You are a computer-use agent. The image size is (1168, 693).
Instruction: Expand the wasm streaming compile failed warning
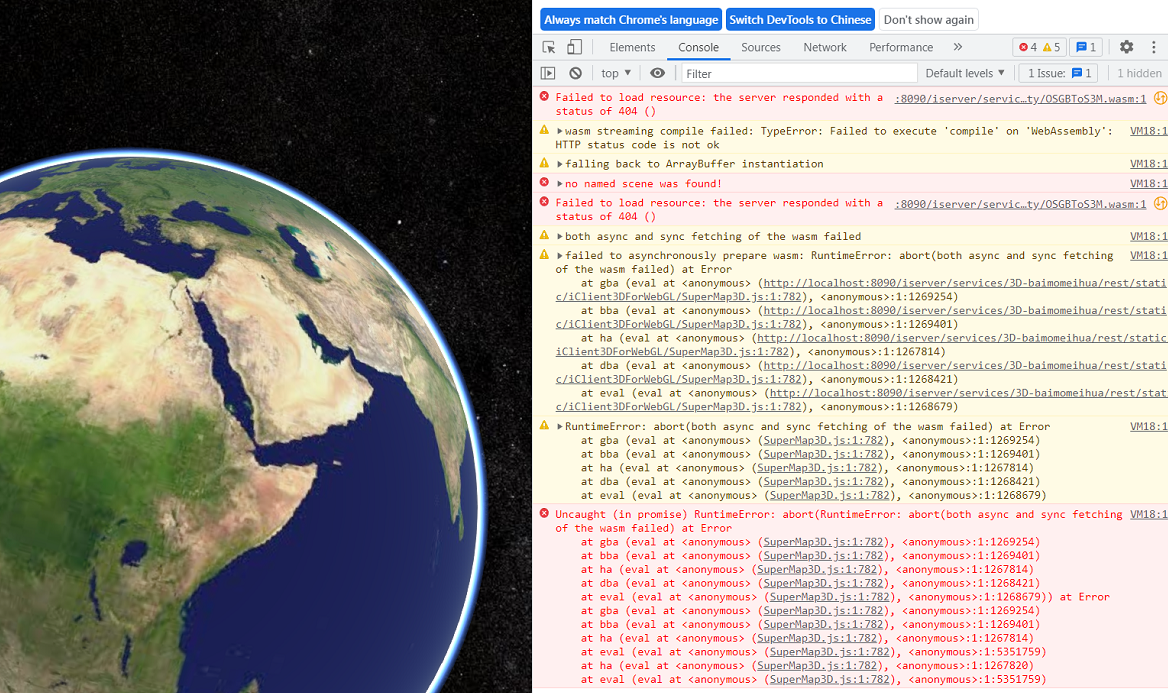(x=559, y=131)
